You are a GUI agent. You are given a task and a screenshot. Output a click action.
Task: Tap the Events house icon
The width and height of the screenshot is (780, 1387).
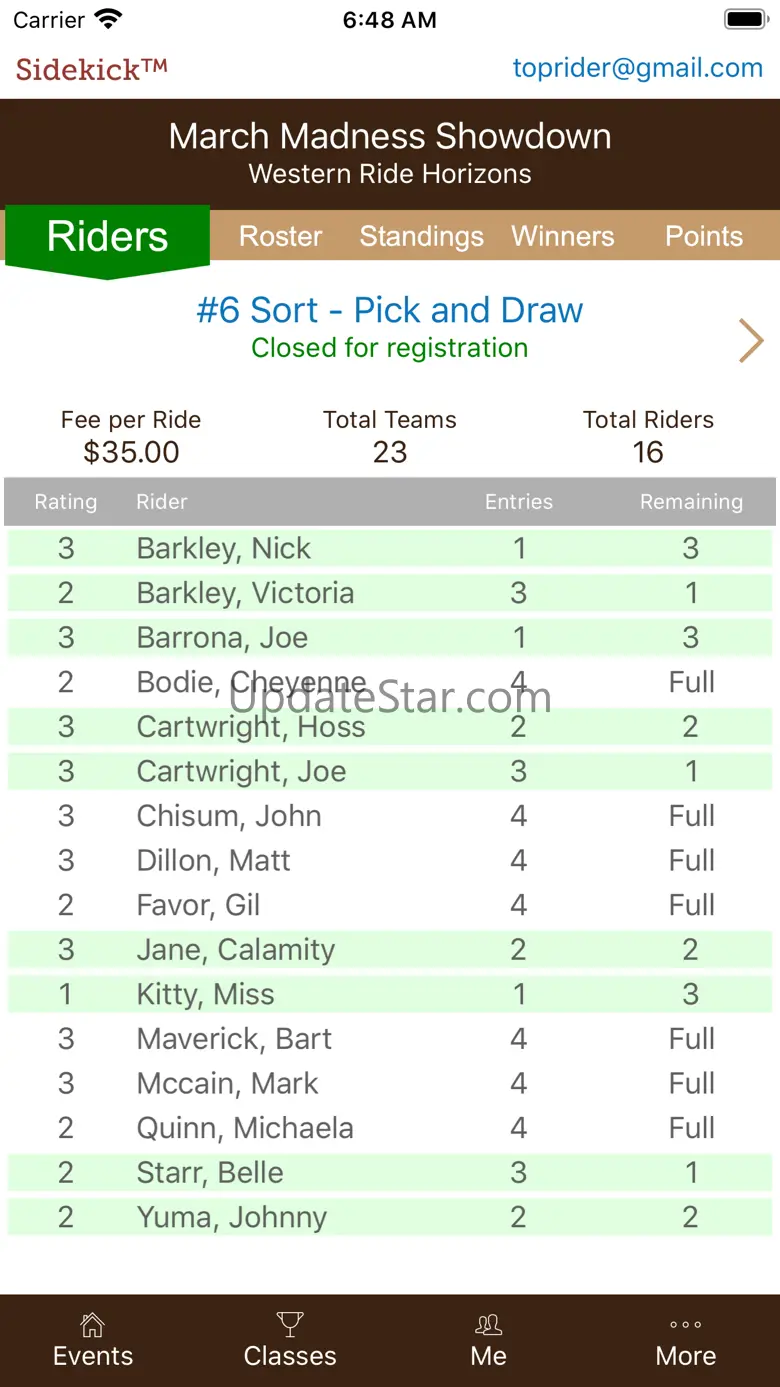tap(92, 1326)
